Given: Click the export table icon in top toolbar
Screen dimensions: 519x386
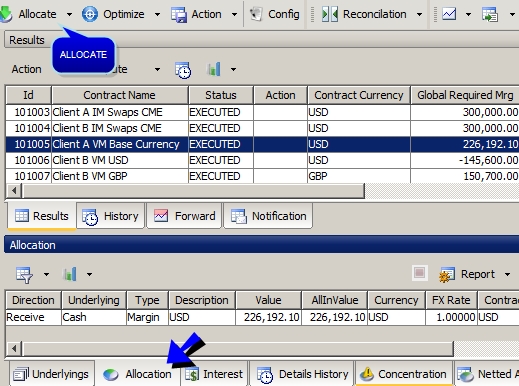Looking at the screenshot, I should [490, 15].
